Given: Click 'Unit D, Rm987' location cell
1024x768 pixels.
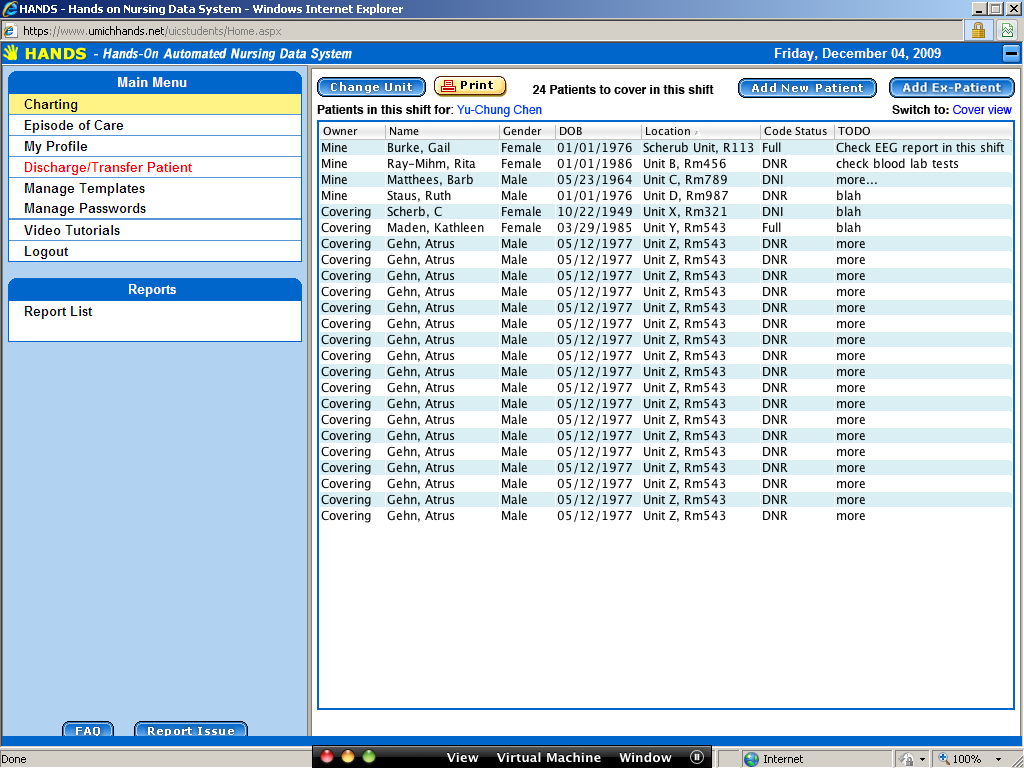Looking at the screenshot, I should (x=685, y=196).
